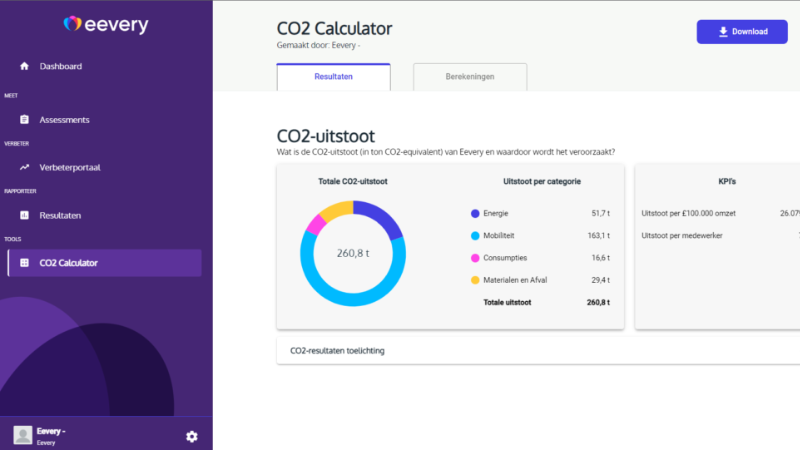Click the Consumpties legend color dot
The image size is (800, 450).
coord(475,258)
